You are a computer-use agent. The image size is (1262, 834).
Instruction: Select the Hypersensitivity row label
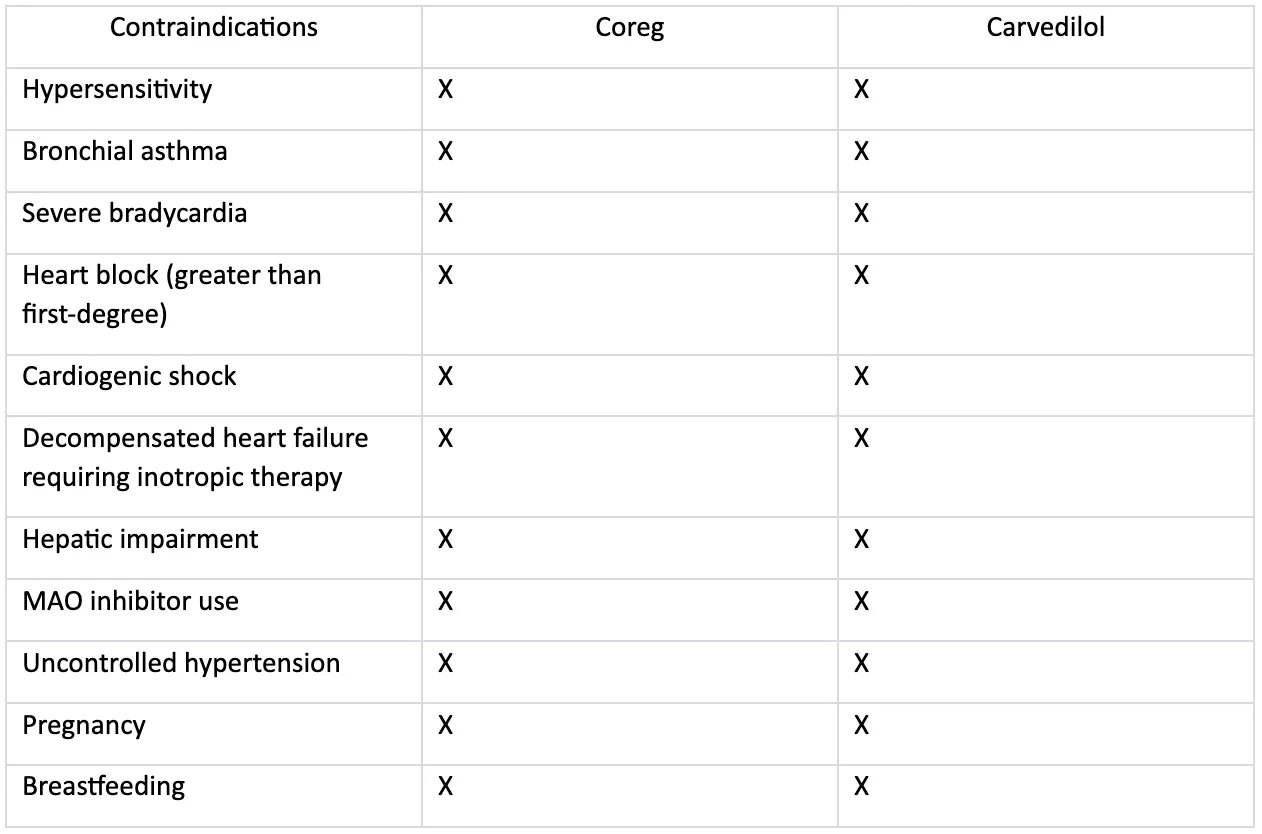point(117,90)
